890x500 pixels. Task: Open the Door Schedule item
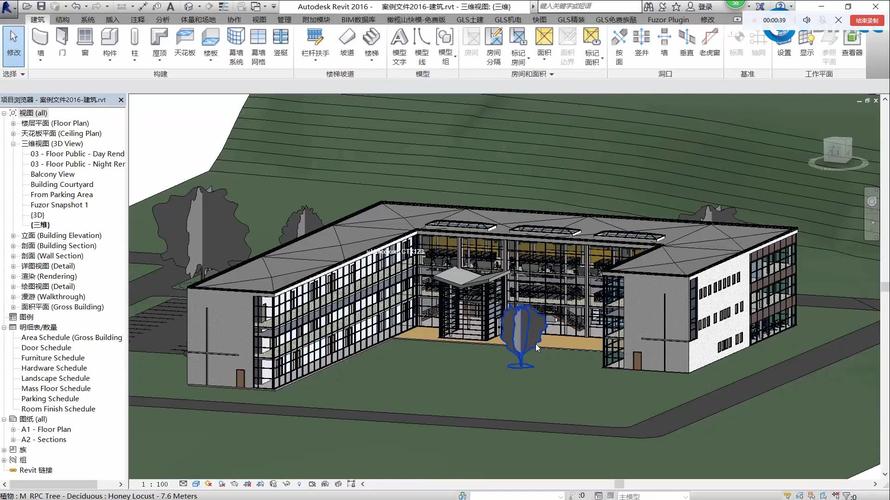coord(46,348)
